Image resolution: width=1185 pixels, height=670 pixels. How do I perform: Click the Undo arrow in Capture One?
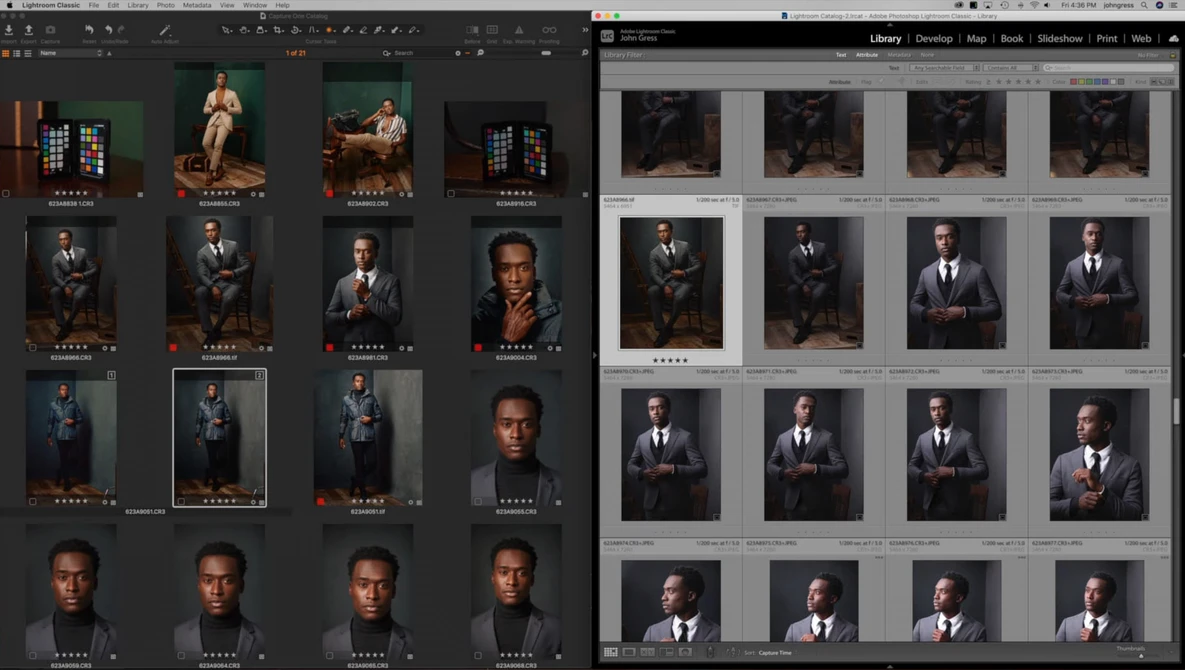coord(109,30)
